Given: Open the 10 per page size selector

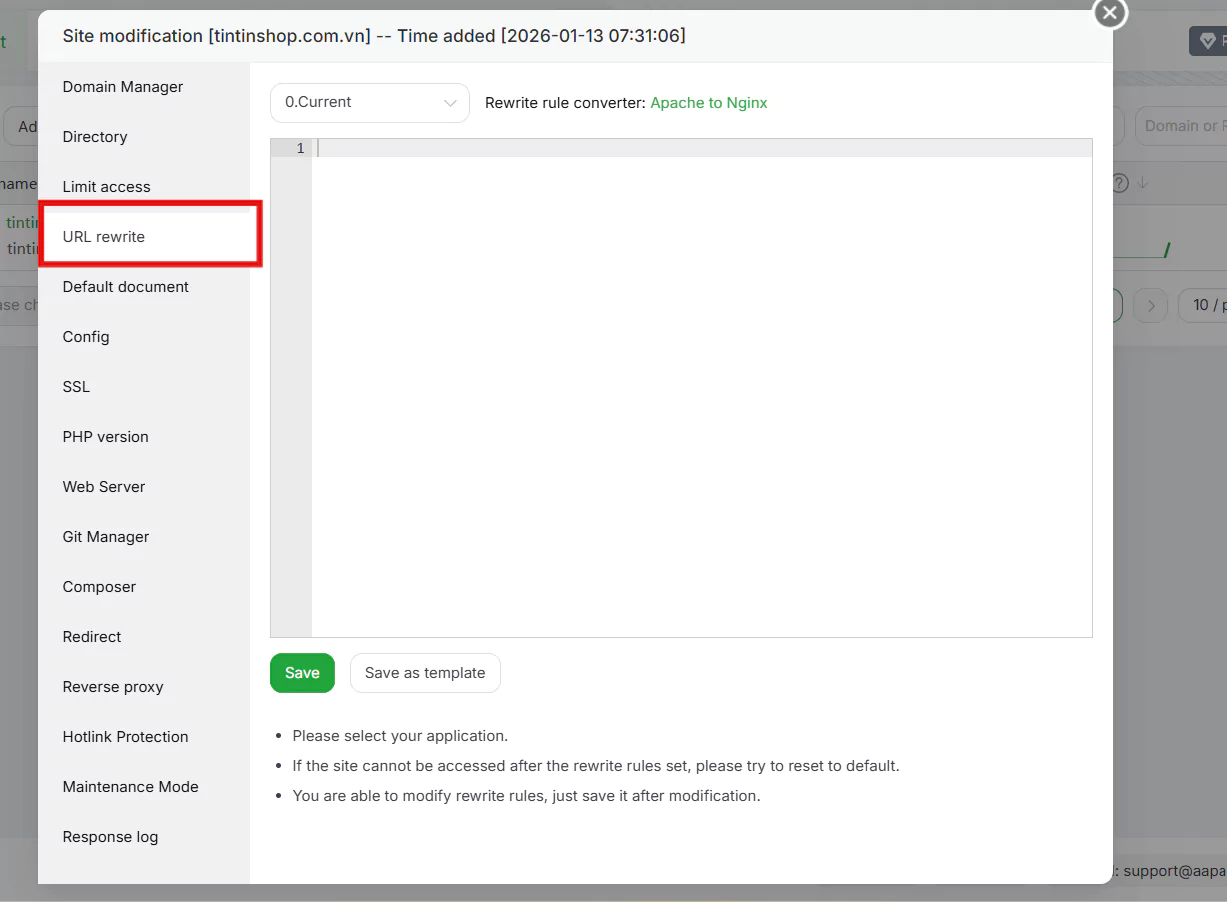Looking at the screenshot, I should click(x=1207, y=305).
